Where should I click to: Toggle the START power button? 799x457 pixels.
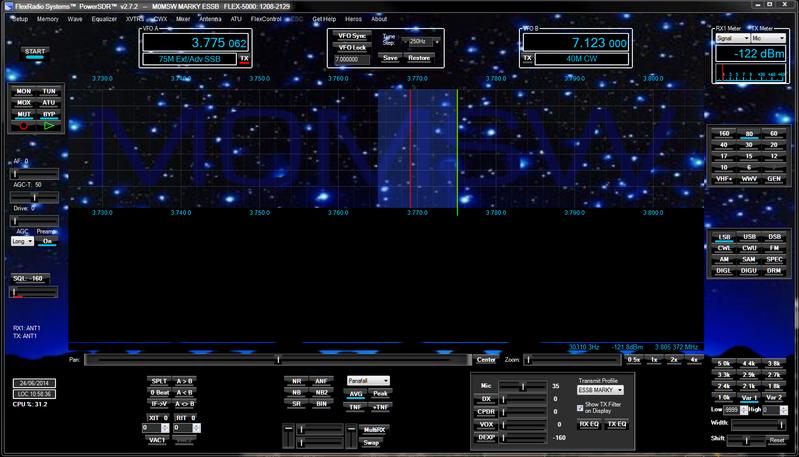coord(35,52)
